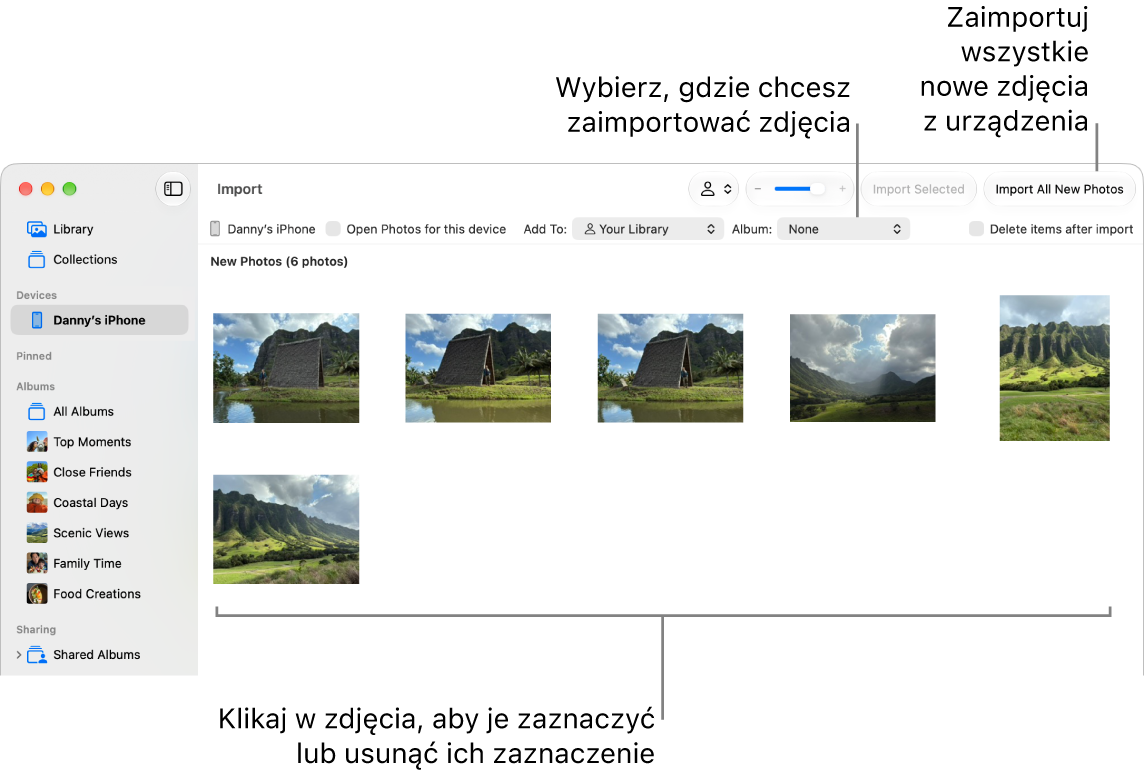Screen dimensions: 1144x771
Task: Click the yellow minimize window button
Action: coord(47,189)
